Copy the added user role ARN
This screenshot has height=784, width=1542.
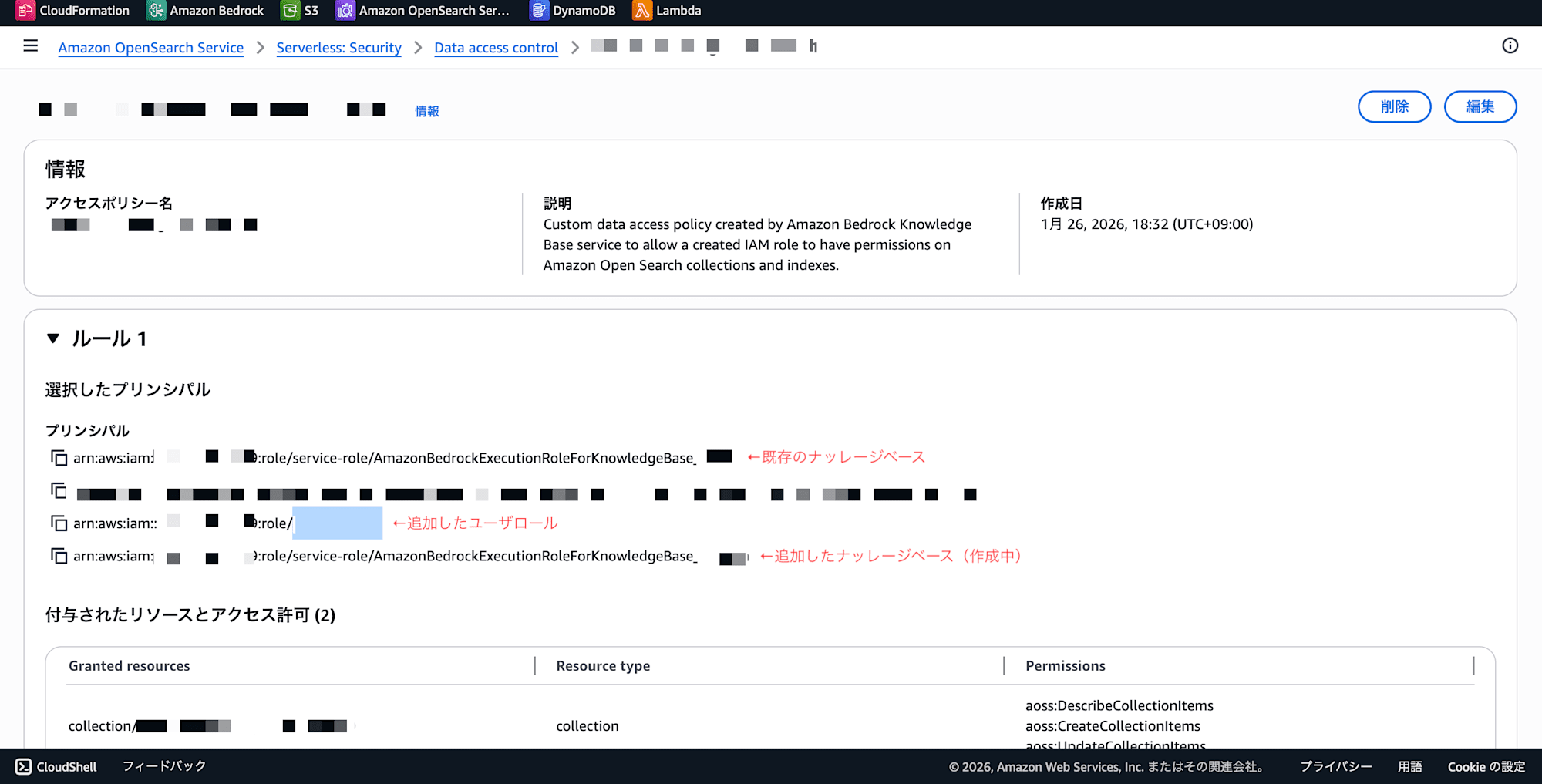tap(59, 523)
